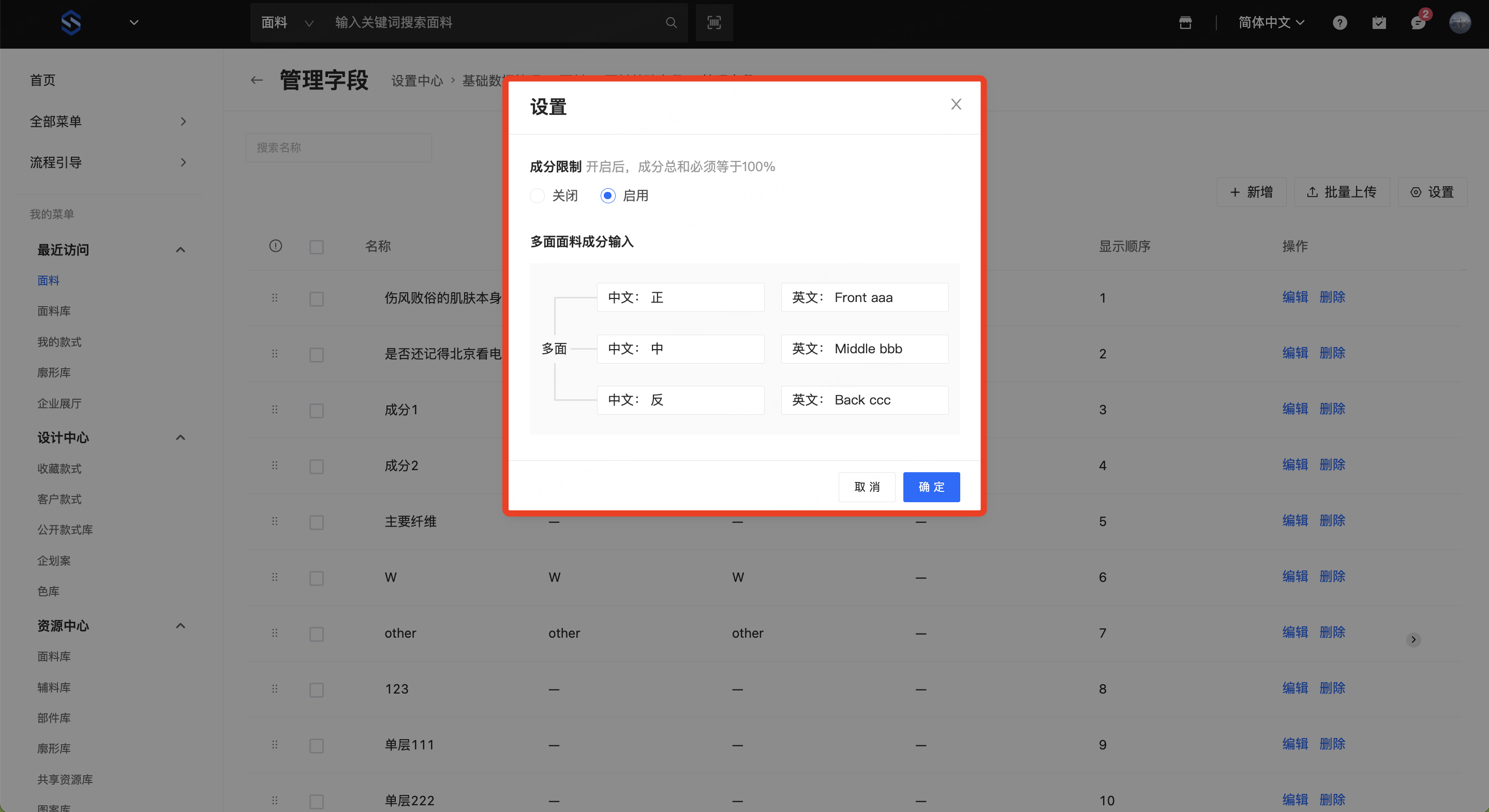Click the barcode scan icon beside search

point(714,23)
